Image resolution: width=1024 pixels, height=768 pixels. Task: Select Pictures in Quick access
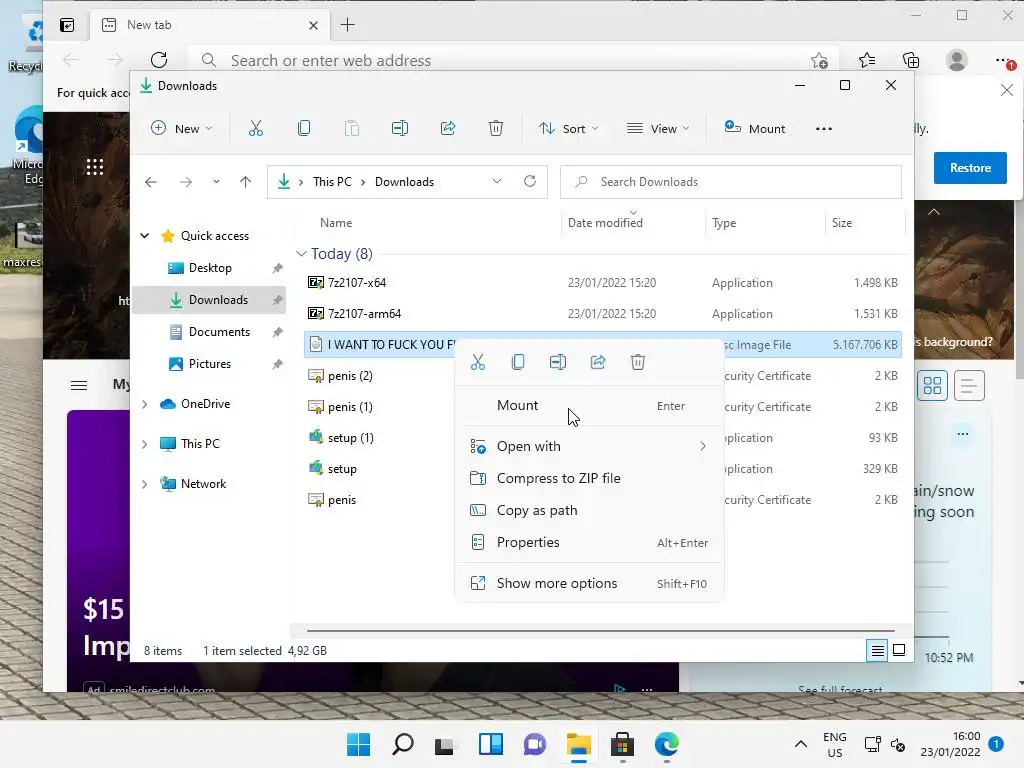pos(209,364)
